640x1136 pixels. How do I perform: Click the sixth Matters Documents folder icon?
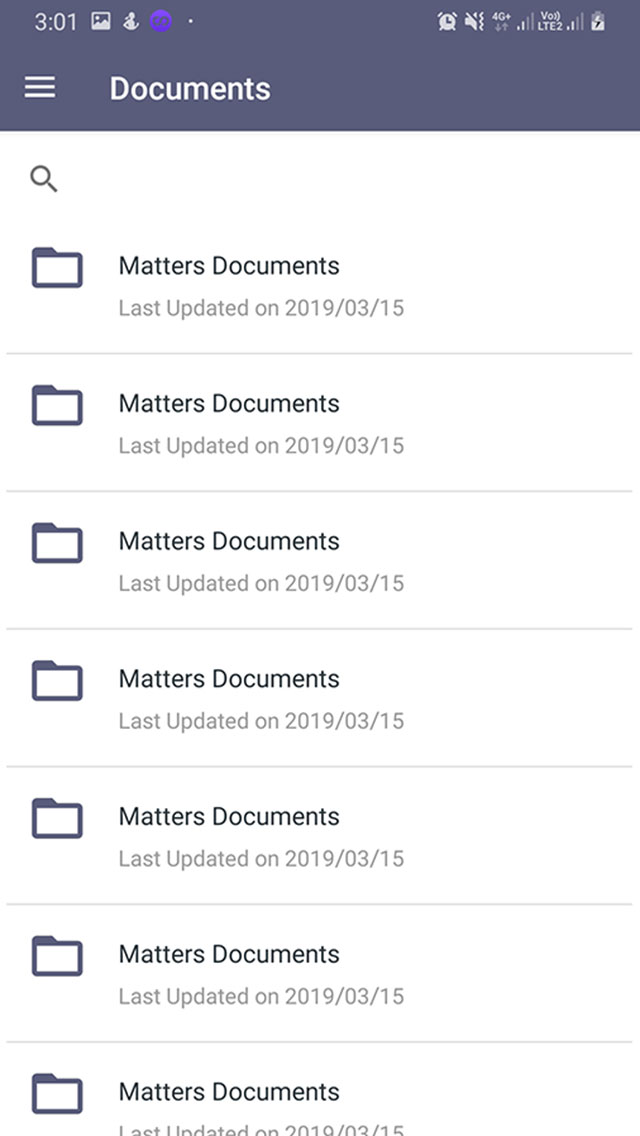pos(57,956)
